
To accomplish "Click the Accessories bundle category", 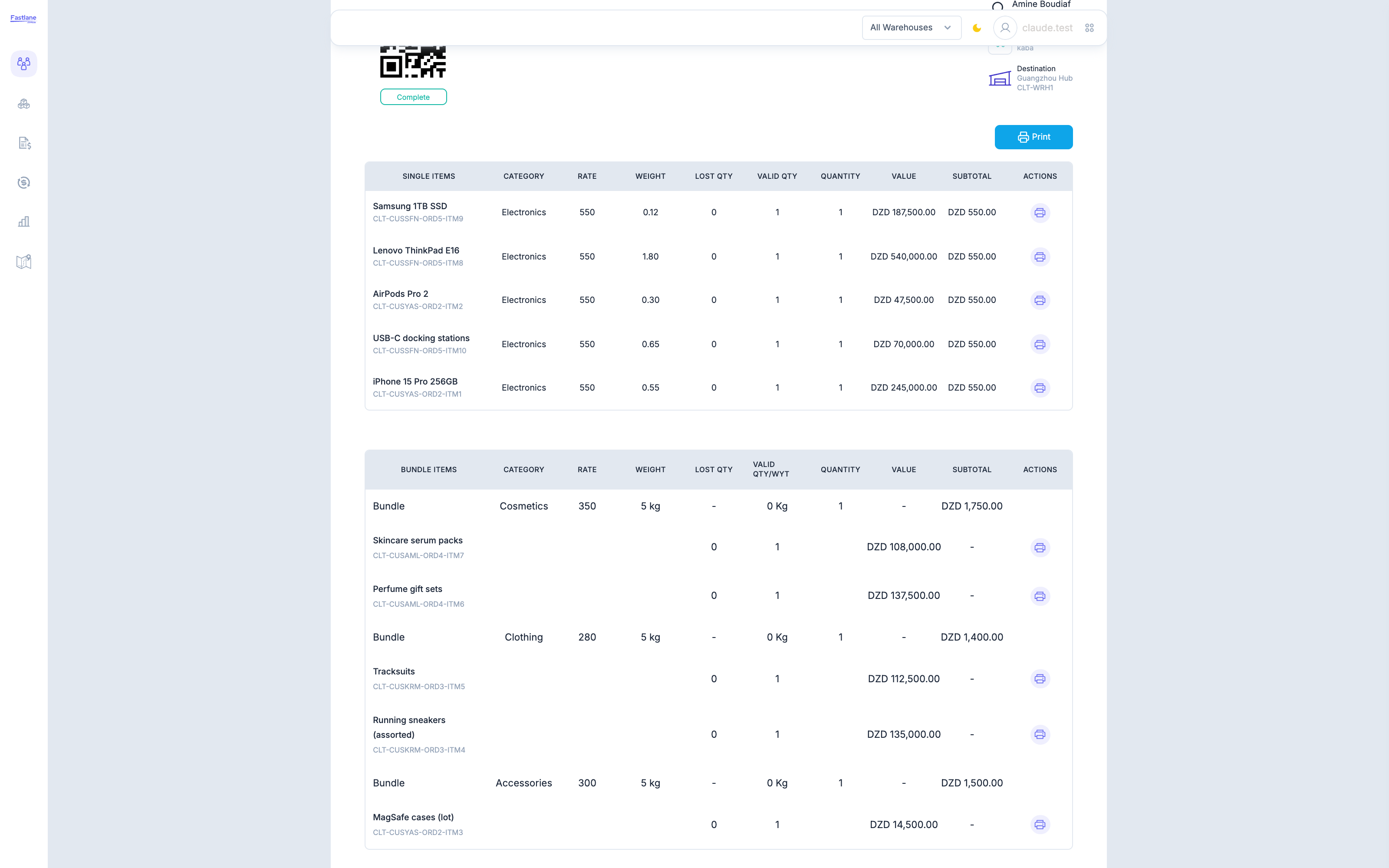I will [523, 783].
